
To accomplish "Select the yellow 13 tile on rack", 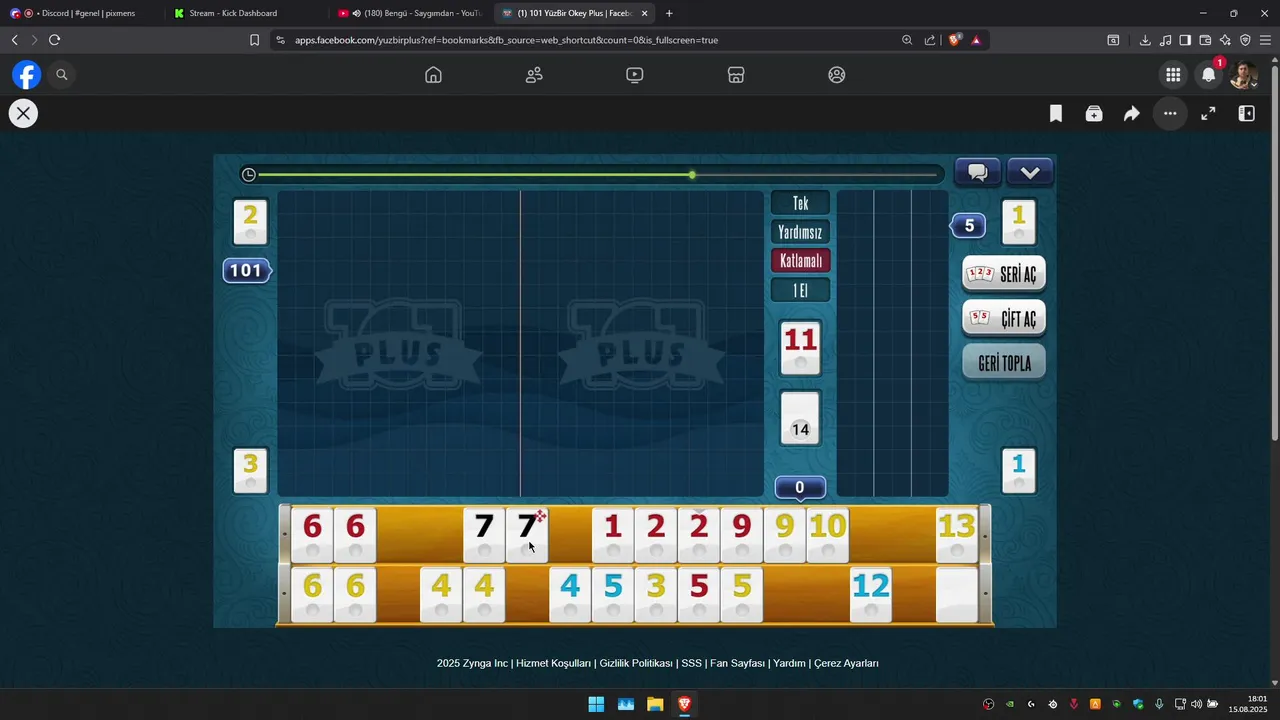I will [x=956, y=535].
